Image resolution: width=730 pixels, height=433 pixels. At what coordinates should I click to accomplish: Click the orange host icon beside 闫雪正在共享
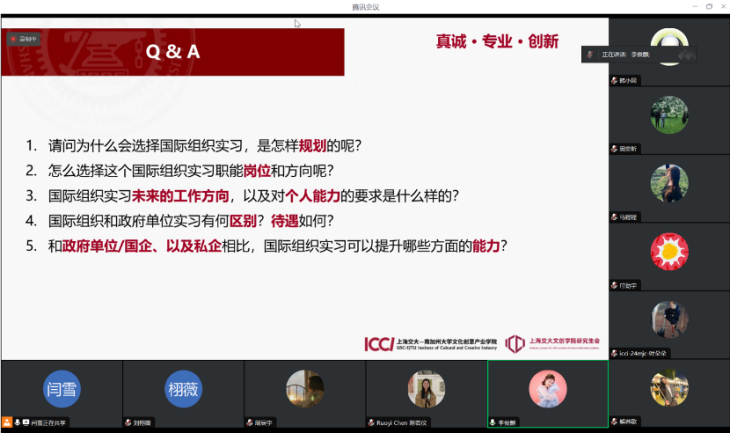(x=7, y=422)
